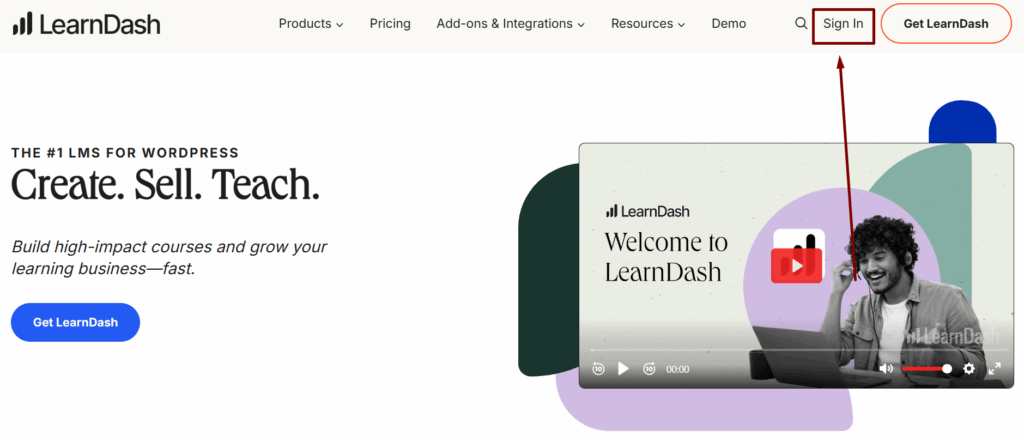
Task: Click 'THE #1 LMS FOR WORDPRESS' text
Action: [x=125, y=153]
